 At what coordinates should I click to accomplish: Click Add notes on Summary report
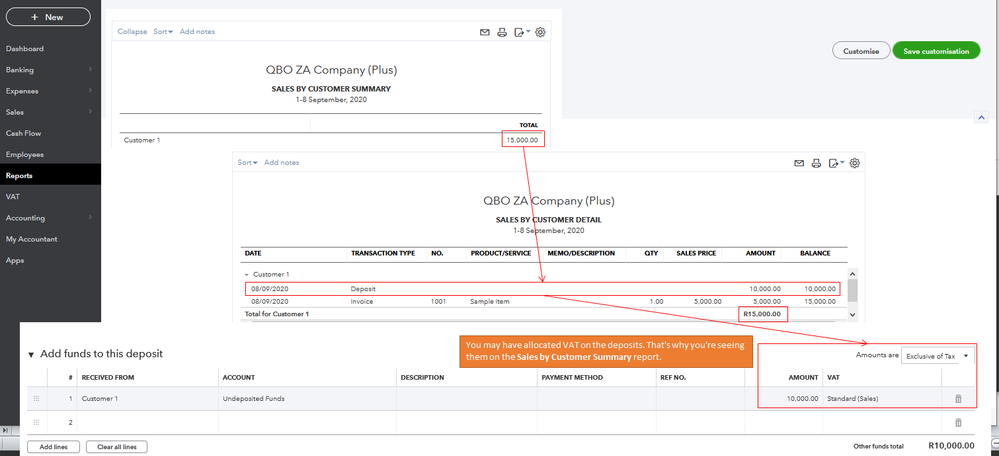[x=198, y=32]
